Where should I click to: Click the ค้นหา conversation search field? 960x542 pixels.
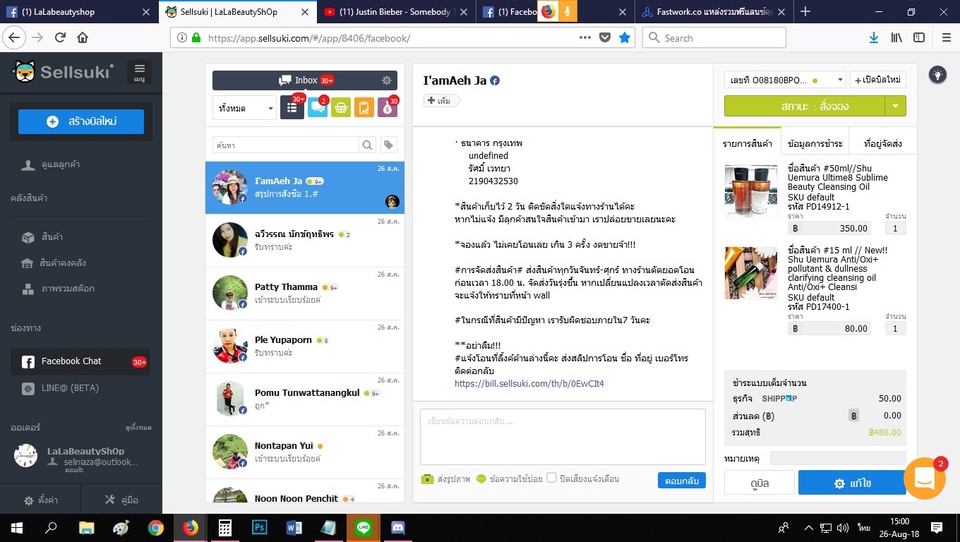click(285, 145)
